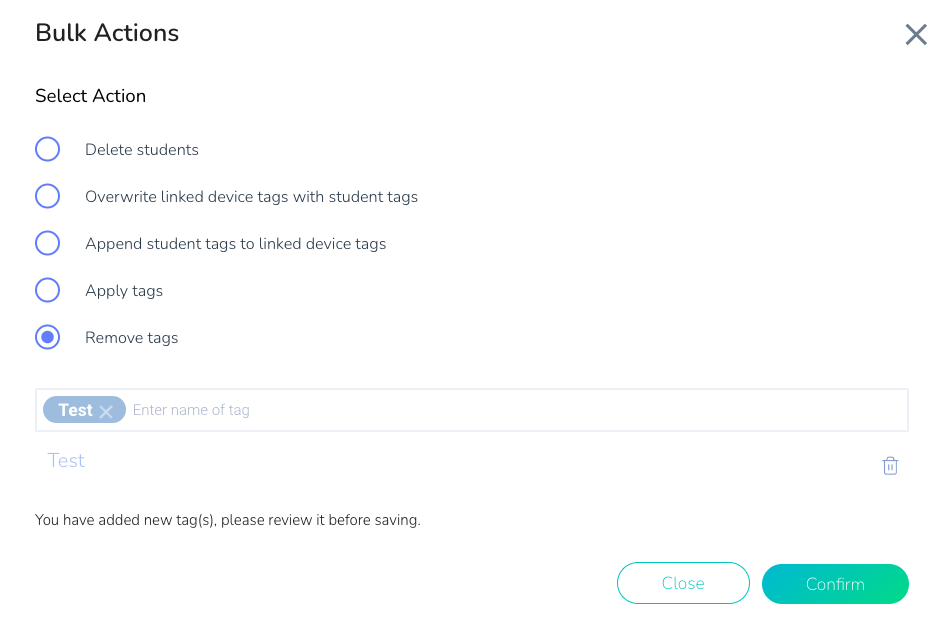Click the Test entry in the tag list
Viewport: 948px width, 622px height.
[x=66, y=461]
